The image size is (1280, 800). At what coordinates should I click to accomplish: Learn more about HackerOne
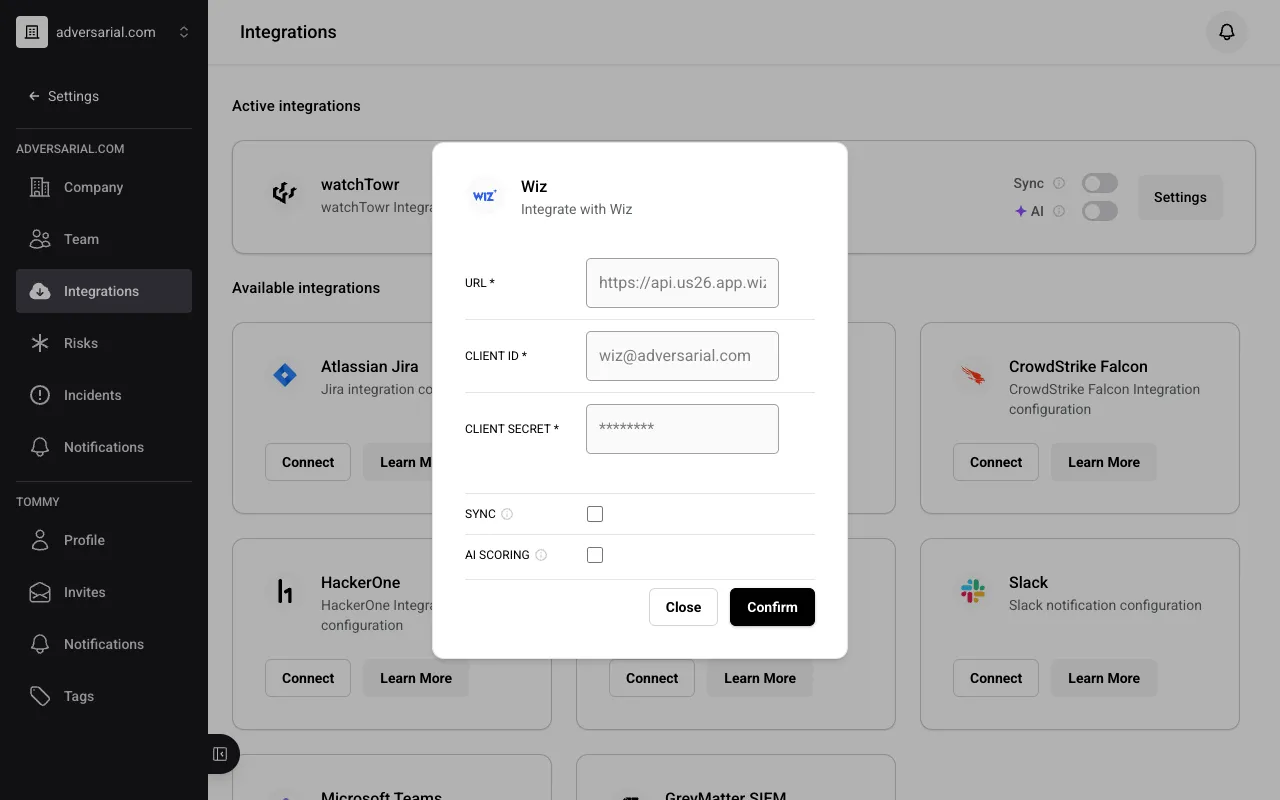pyautogui.click(x=416, y=678)
